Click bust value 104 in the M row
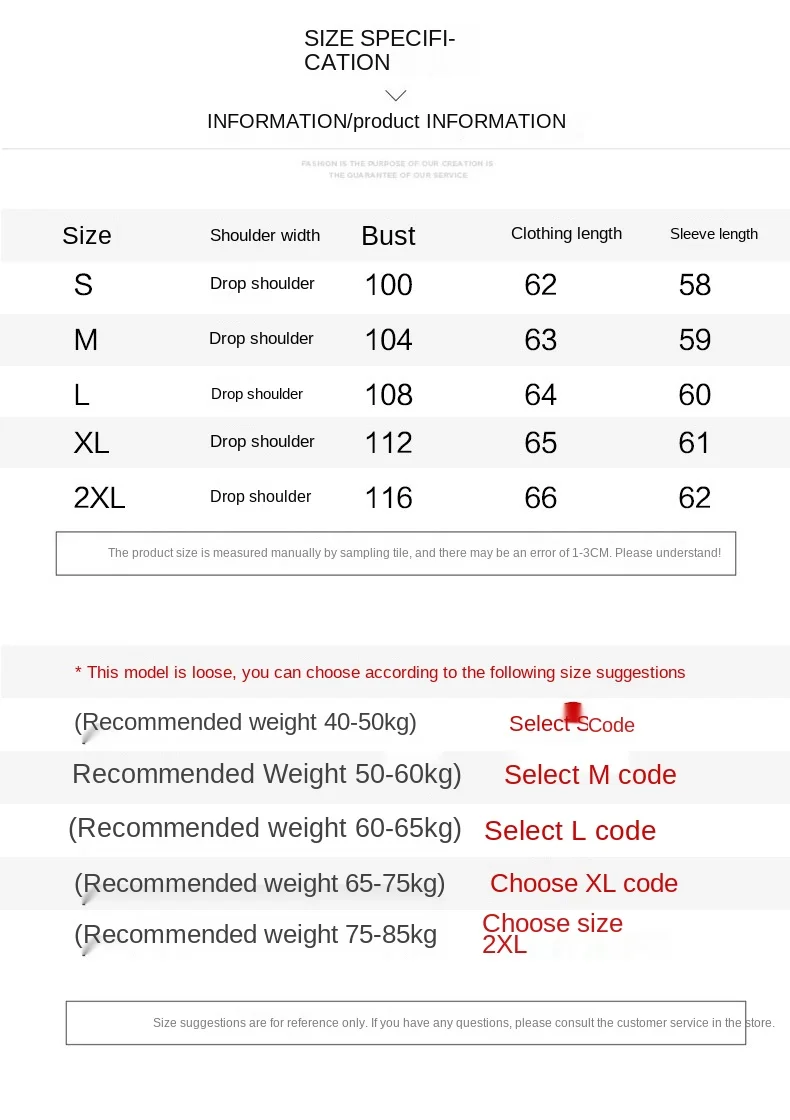The width and height of the screenshot is (790, 1120). (x=388, y=340)
